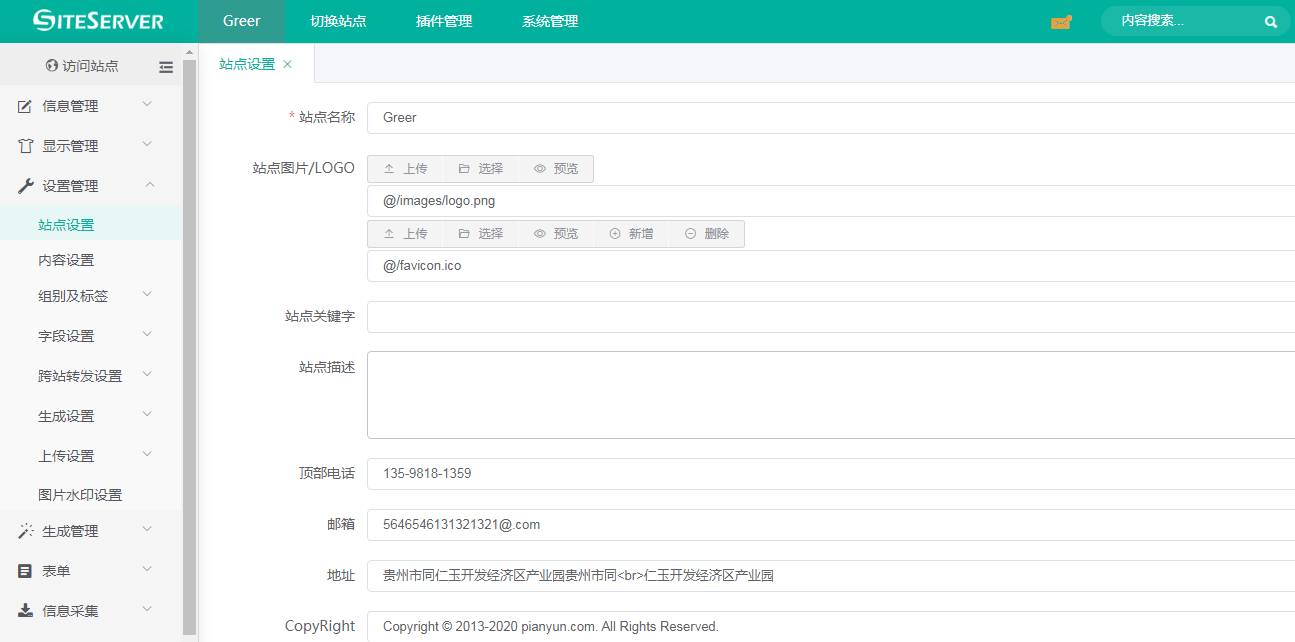Click 新增 to add image field

pos(631,234)
